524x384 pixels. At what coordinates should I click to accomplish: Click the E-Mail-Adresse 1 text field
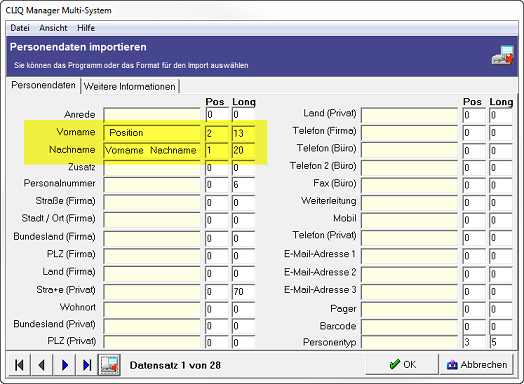tap(409, 256)
